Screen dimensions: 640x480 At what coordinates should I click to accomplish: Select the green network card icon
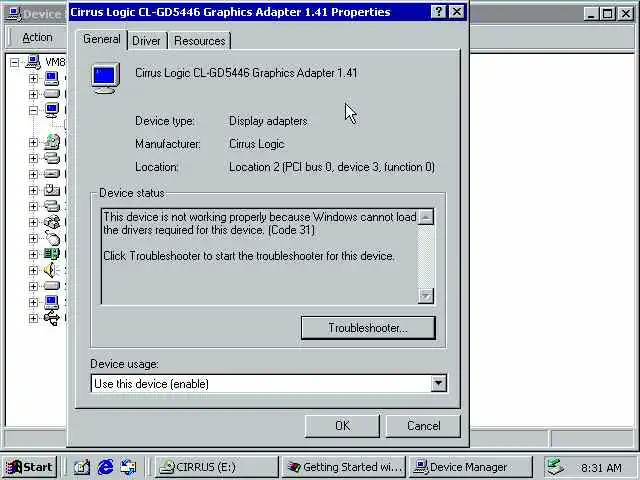[52, 254]
